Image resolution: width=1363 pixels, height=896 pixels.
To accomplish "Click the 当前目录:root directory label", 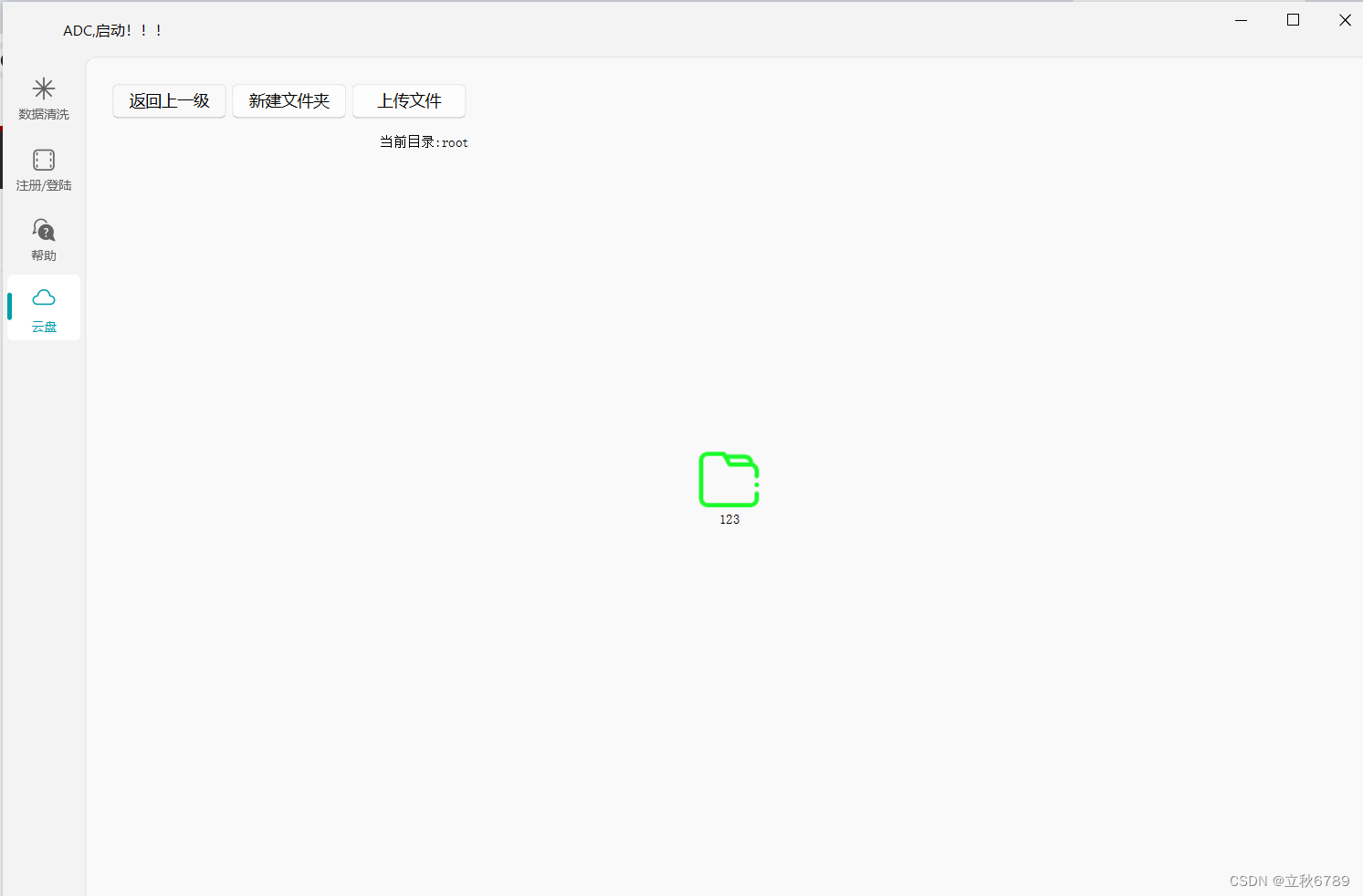I will tap(424, 142).
